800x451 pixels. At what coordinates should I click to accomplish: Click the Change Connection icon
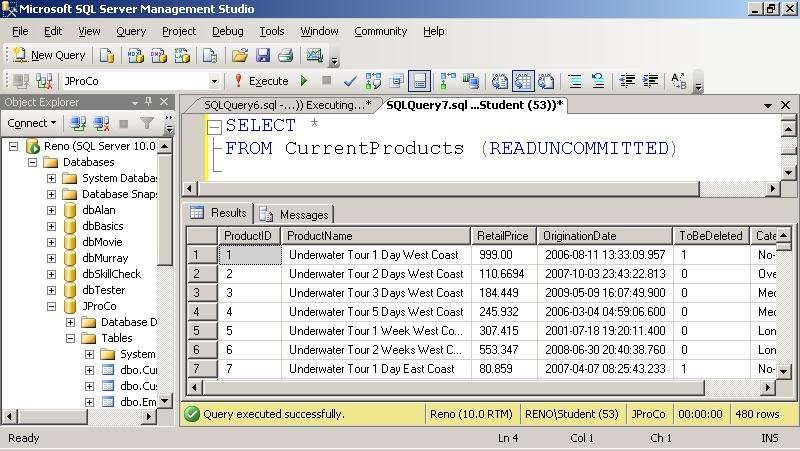[44, 81]
